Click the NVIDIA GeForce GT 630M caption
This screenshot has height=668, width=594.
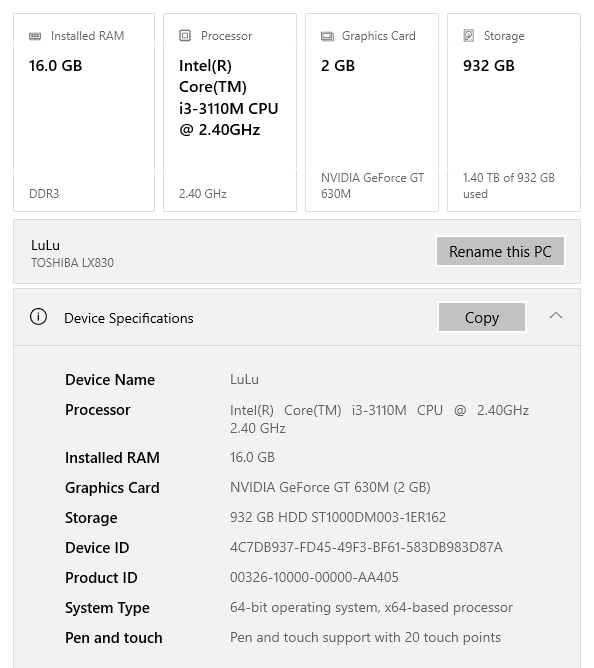(372, 186)
